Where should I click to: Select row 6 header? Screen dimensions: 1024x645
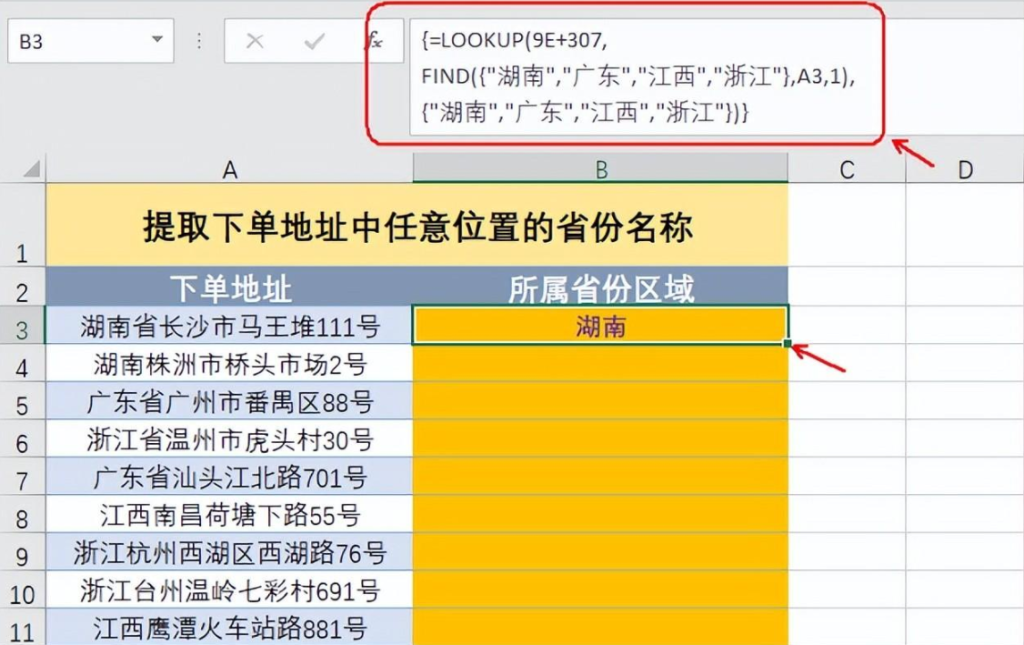(x=22, y=439)
